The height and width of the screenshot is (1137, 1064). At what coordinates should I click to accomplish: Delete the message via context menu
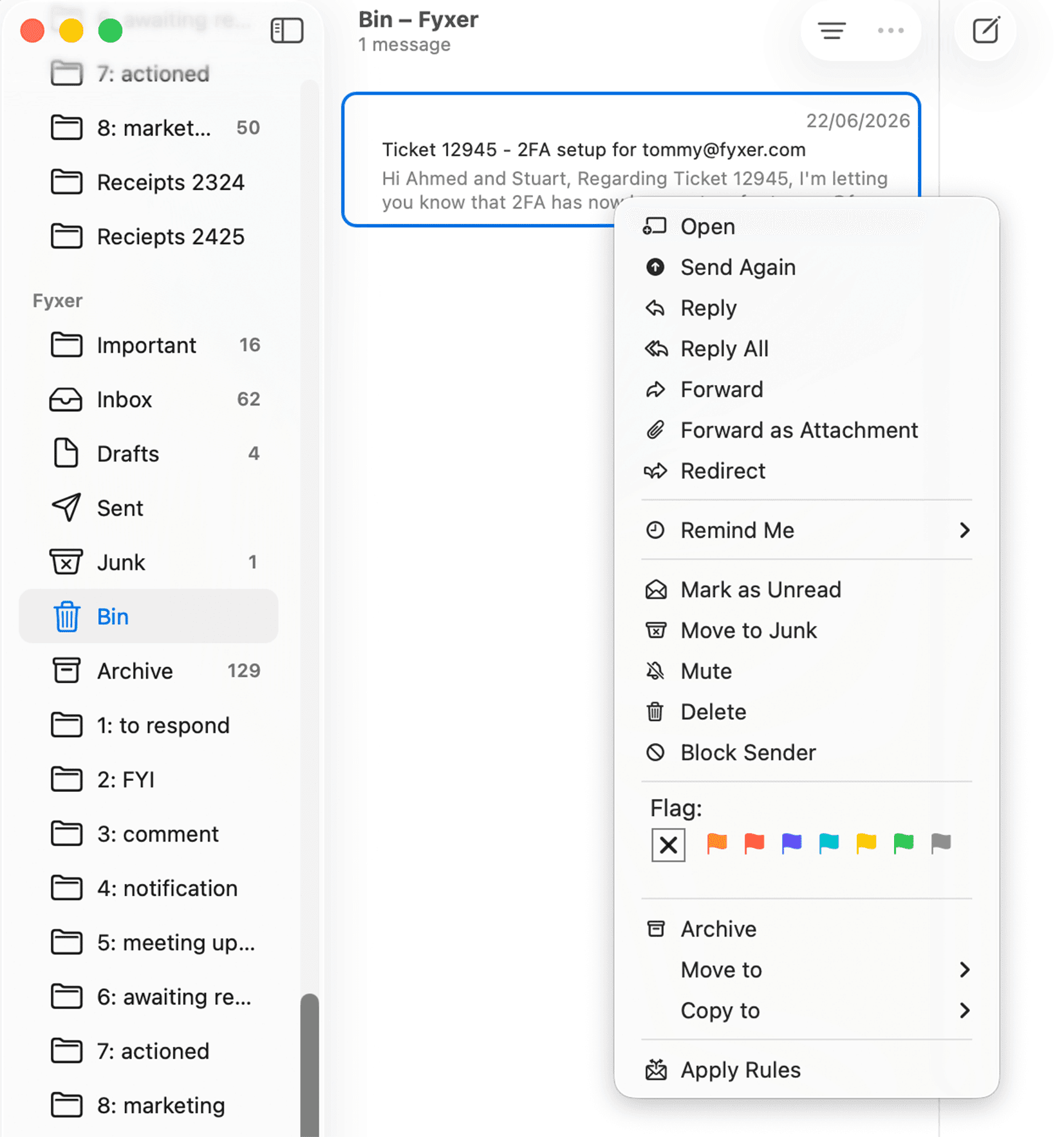[x=806, y=712]
